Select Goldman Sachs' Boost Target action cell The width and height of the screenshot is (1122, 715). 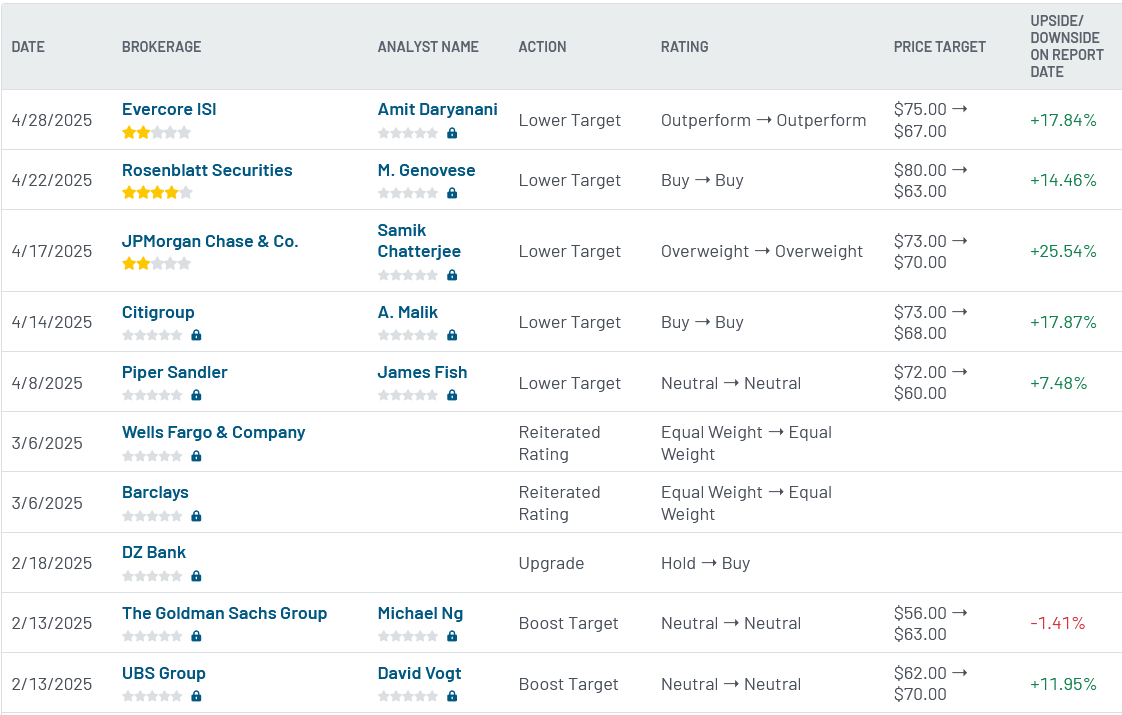568,623
